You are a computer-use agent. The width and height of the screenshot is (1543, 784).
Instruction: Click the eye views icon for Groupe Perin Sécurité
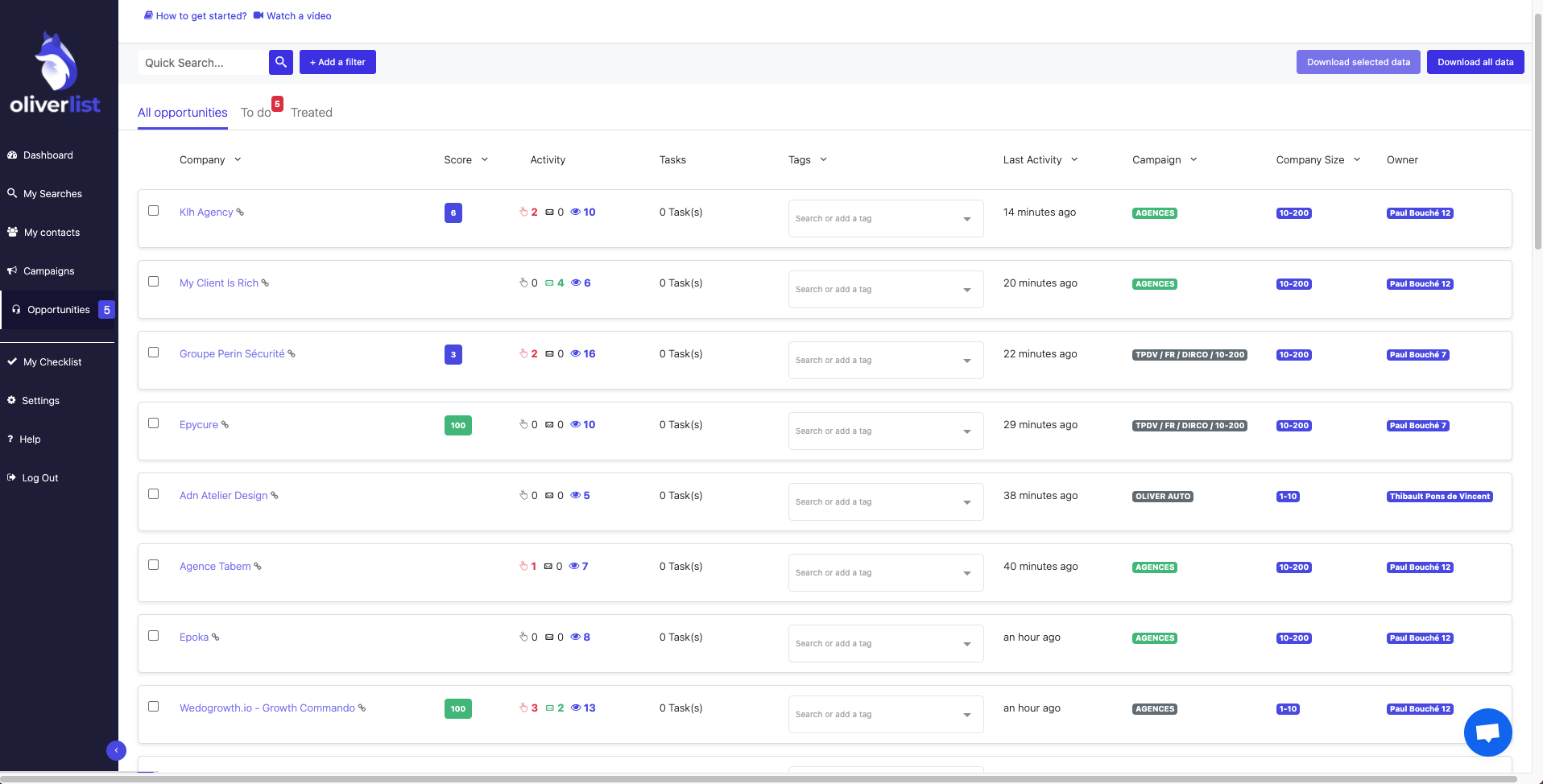[x=576, y=354]
